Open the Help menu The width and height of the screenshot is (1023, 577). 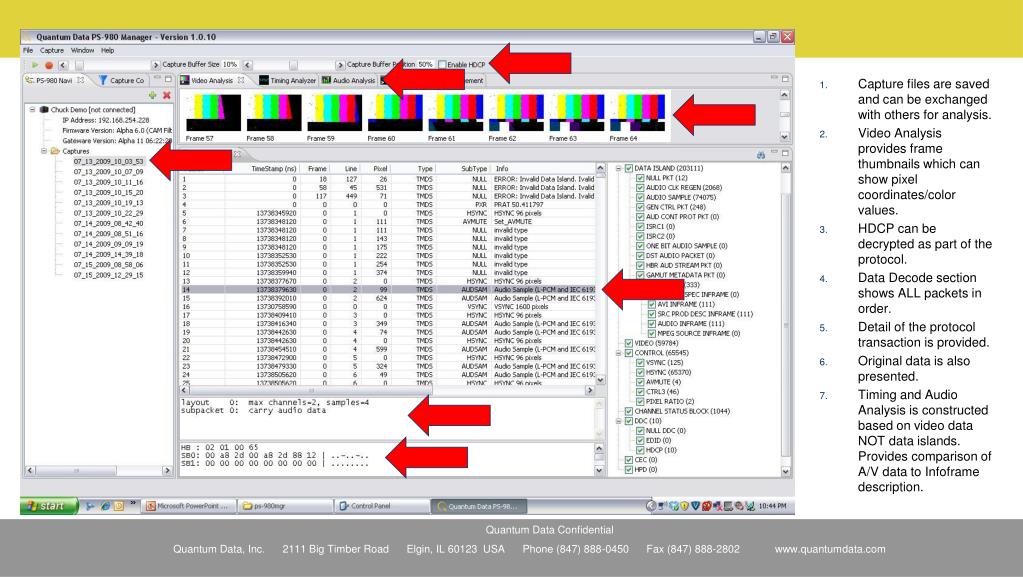pos(108,50)
